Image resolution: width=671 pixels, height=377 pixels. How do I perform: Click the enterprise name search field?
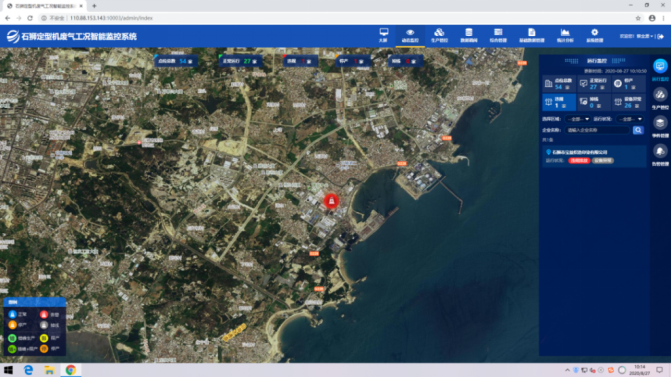(598, 130)
